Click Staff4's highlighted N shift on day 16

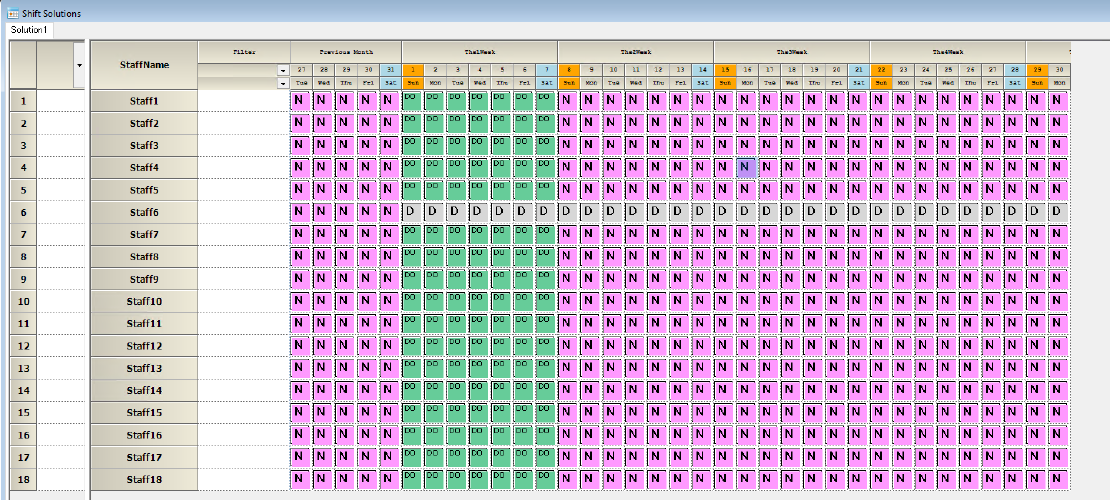tap(747, 168)
